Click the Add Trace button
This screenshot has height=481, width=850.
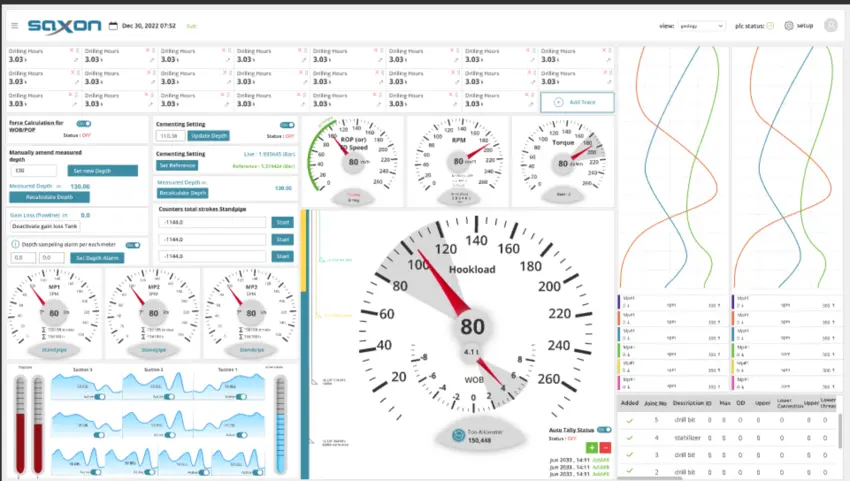[x=577, y=102]
